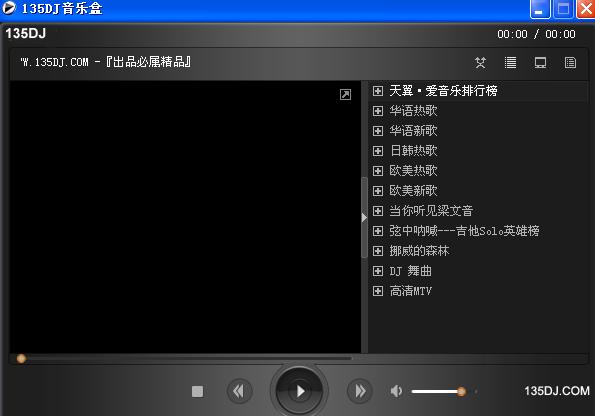Open the document notes icon in header
The width and height of the screenshot is (595, 416).
[570, 63]
